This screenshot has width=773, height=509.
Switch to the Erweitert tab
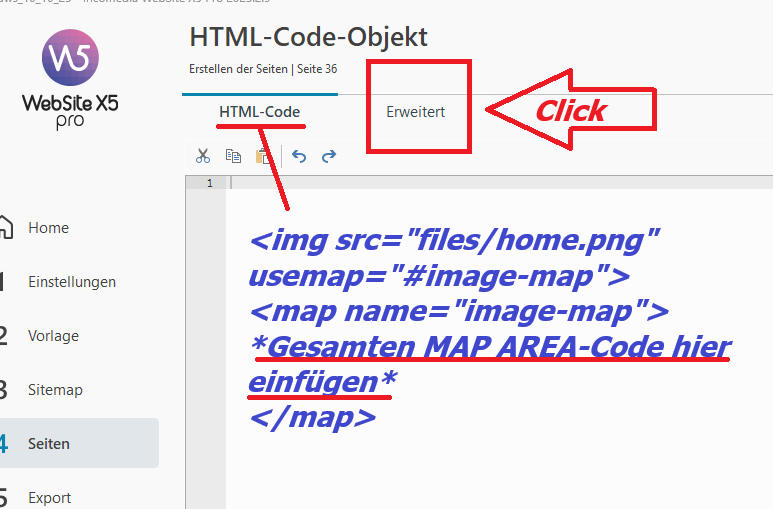[x=415, y=112]
